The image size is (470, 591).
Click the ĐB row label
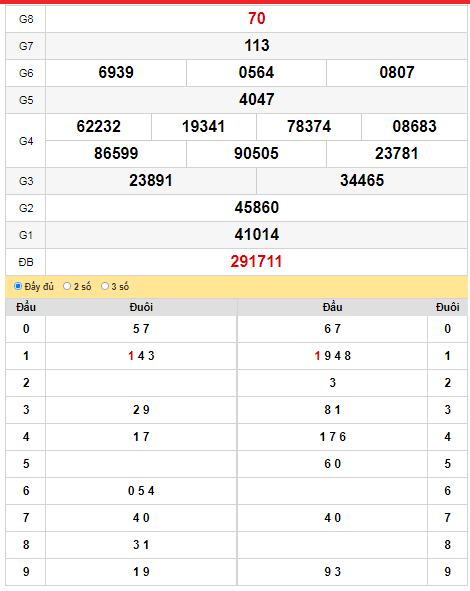(26, 262)
